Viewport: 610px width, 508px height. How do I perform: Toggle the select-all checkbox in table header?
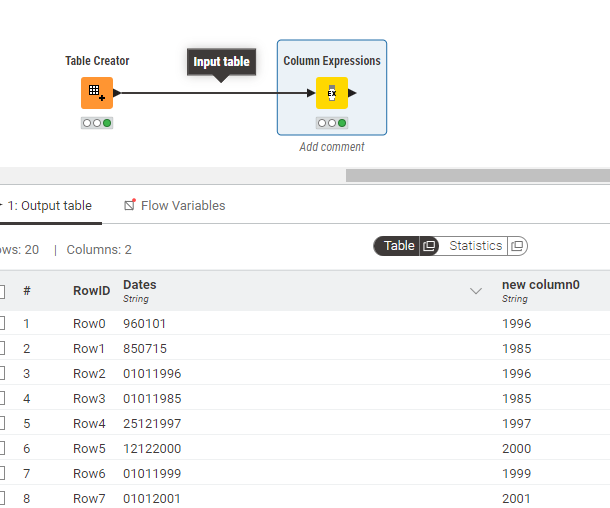[x=2, y=291]
